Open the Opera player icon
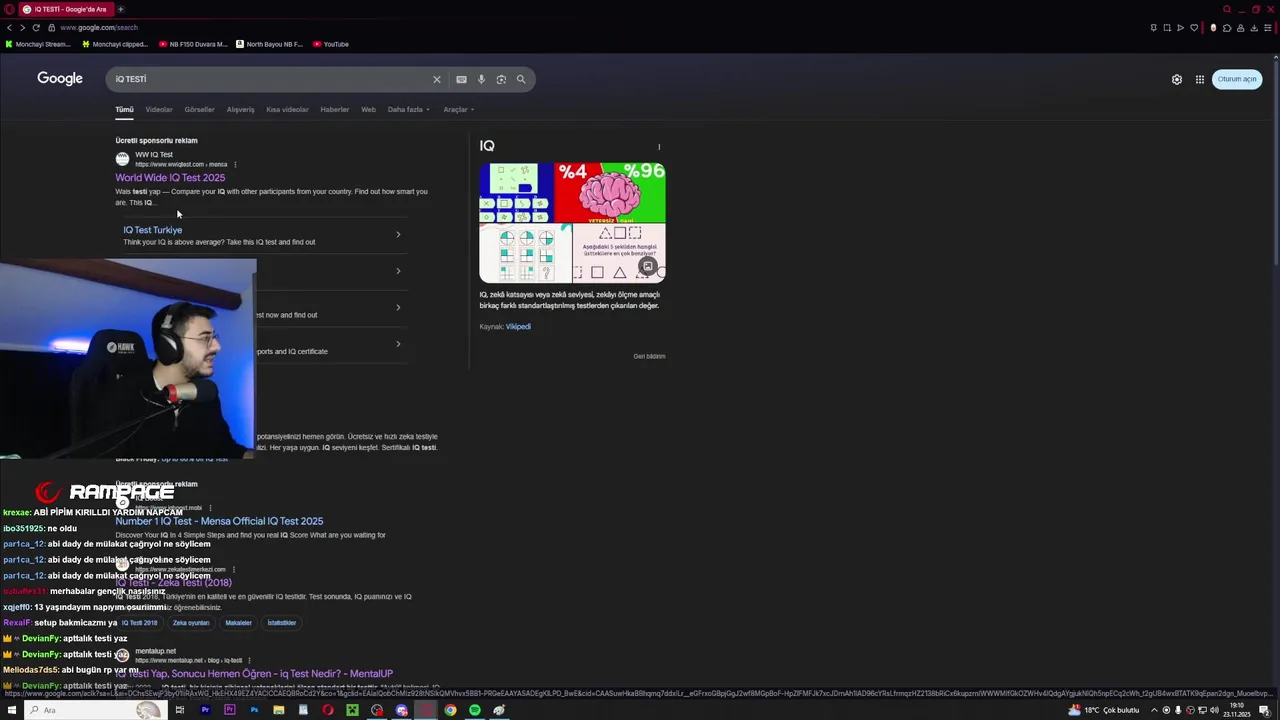1280x720 pixels. tap(1180, 27)
